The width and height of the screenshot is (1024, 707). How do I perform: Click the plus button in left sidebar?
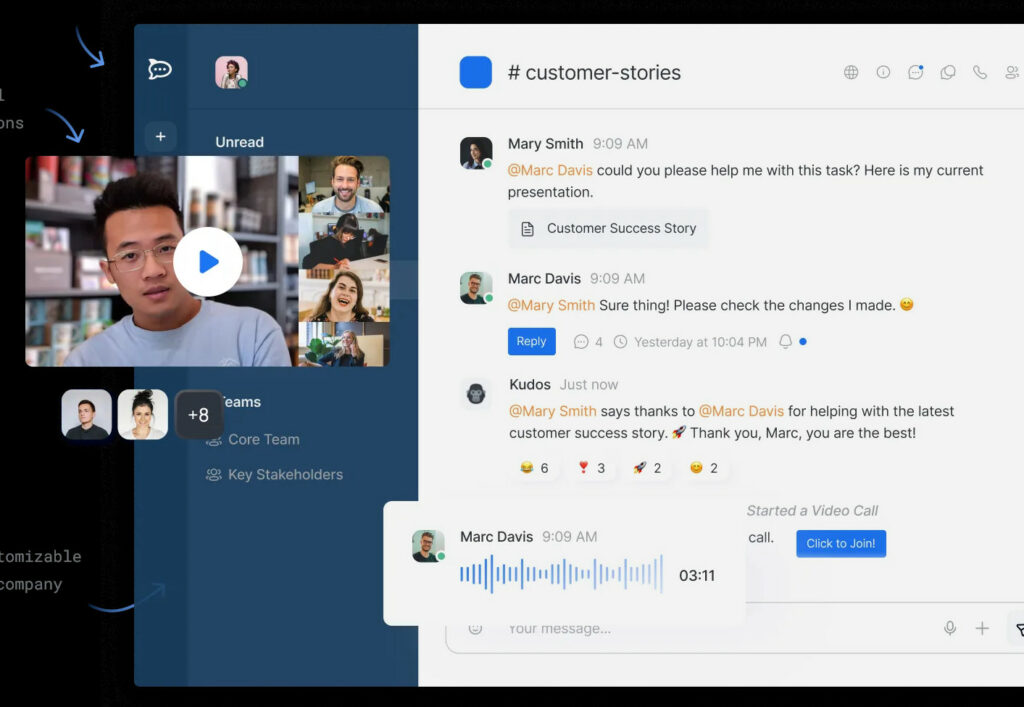pos(160,136)
